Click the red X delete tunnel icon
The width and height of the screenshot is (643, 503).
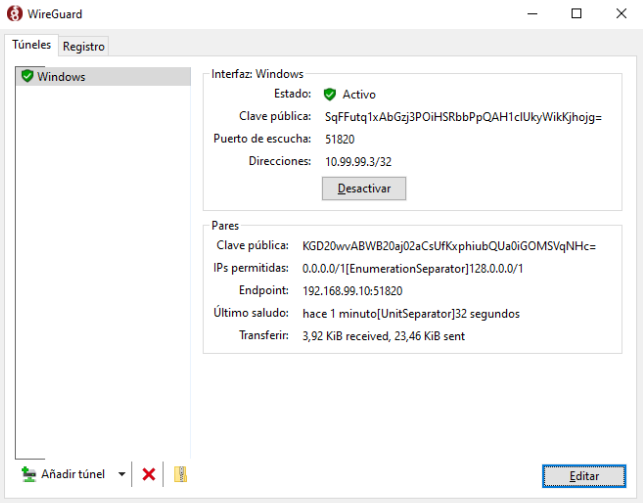click(149, 474)
